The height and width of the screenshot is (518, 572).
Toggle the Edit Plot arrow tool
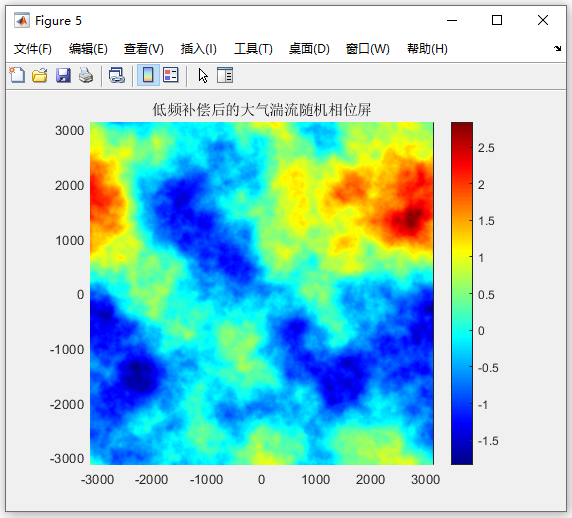[x=203, y=76]
